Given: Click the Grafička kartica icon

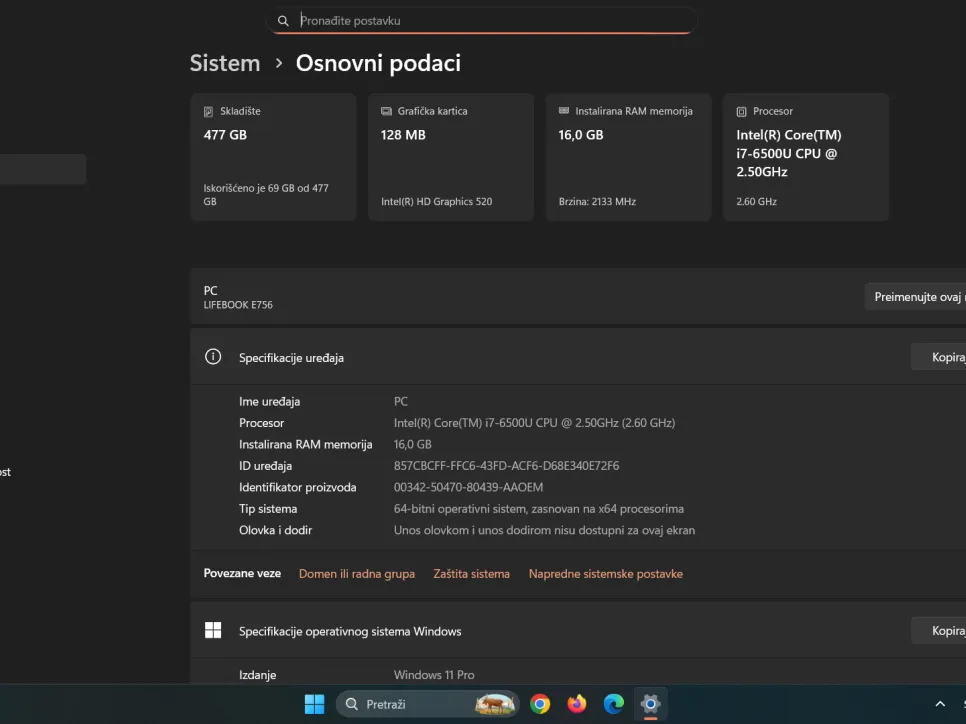Looking at the screenshot, I should click(x=386, y=111).
